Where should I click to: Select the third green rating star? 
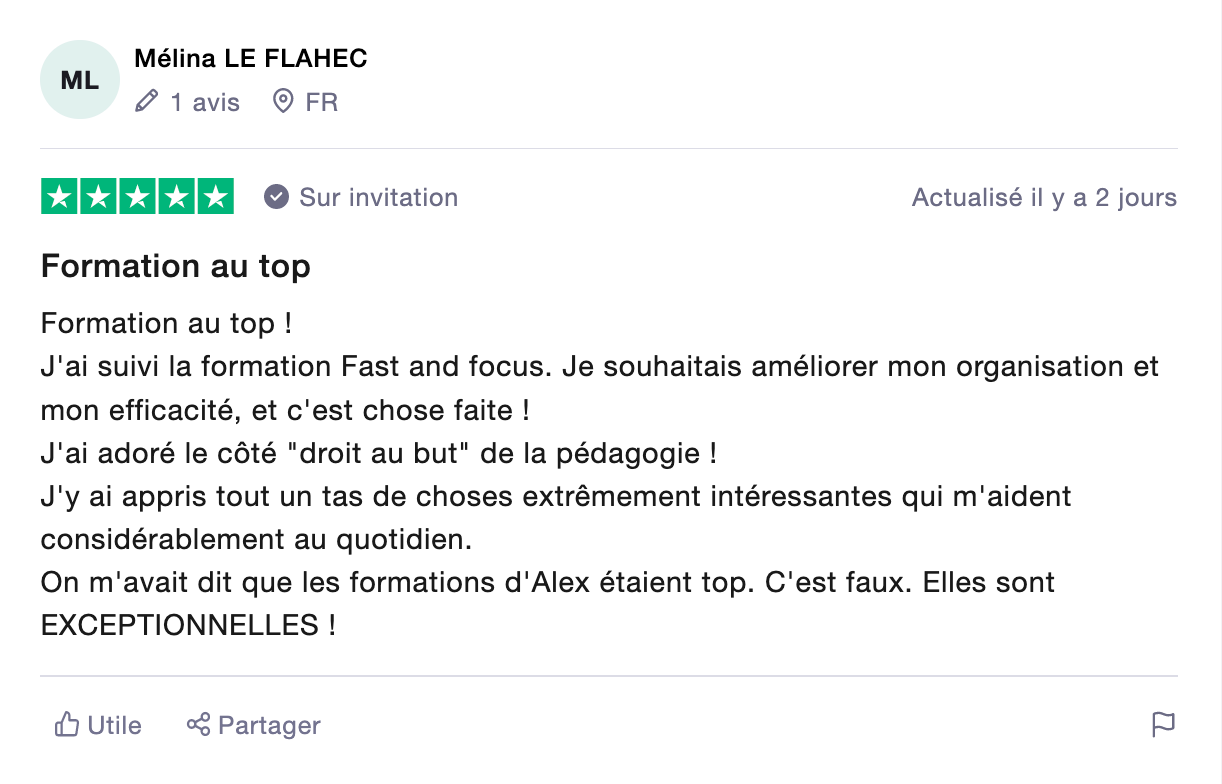pyautogui.click(x=138, y=197)
